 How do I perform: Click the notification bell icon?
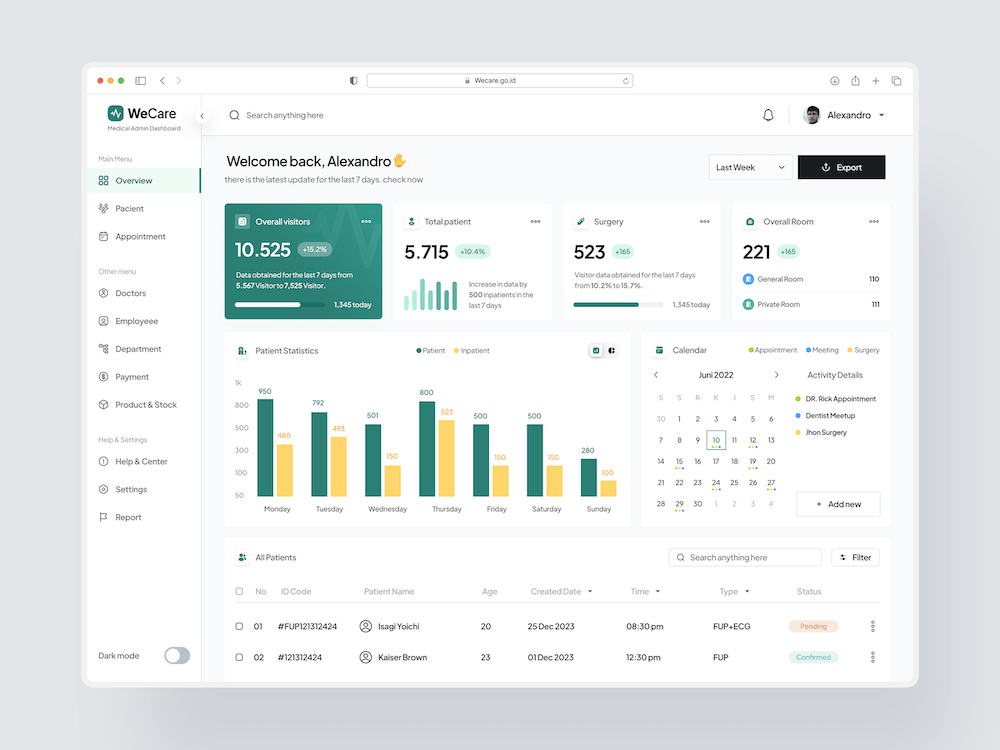[x=768, y=115]
